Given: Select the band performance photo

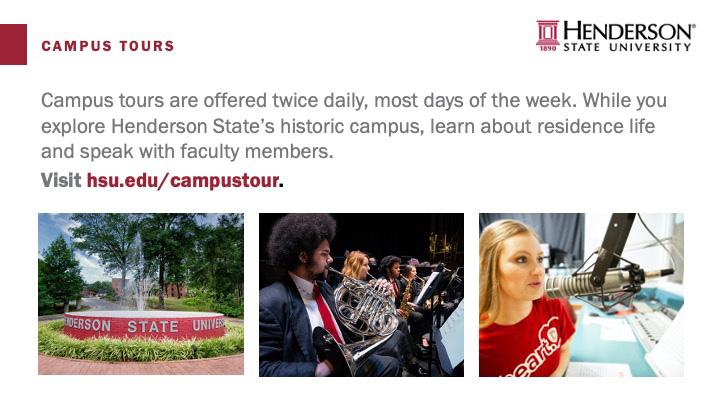Looking at the screenshot, I should click(x=361, y=294).
